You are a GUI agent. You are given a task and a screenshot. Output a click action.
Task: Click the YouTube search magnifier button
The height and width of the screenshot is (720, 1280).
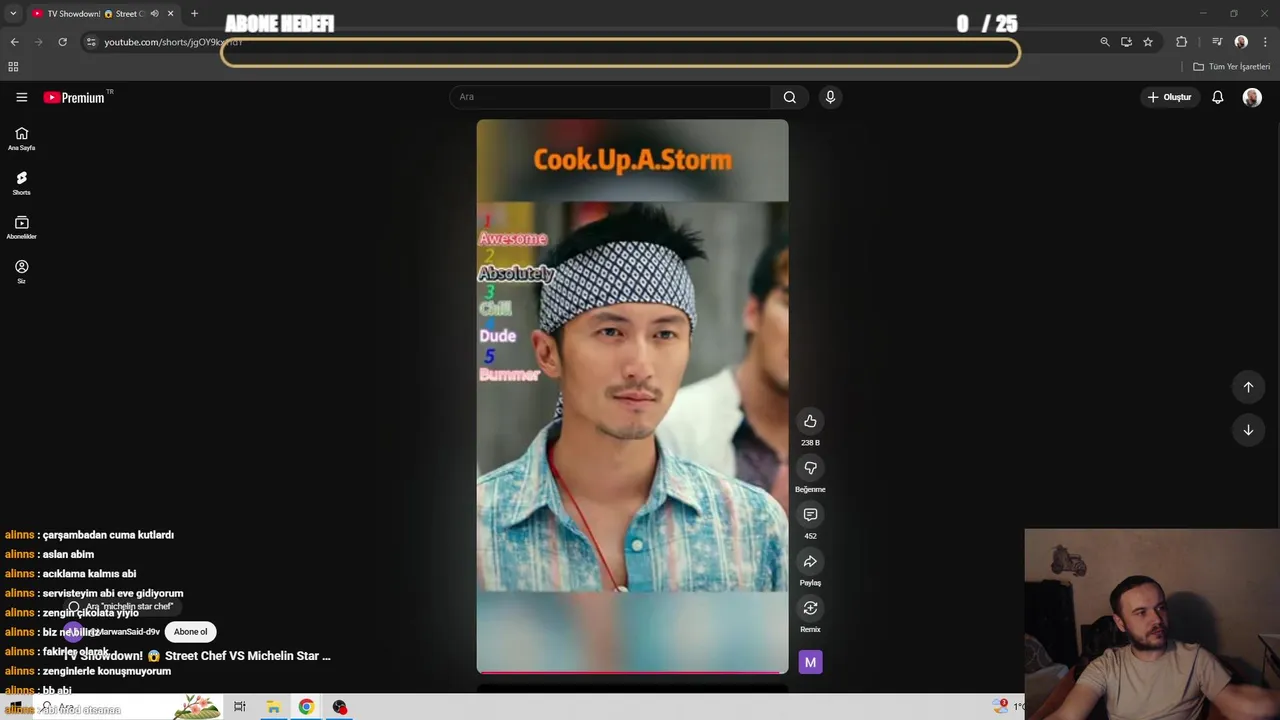[790, 97]
